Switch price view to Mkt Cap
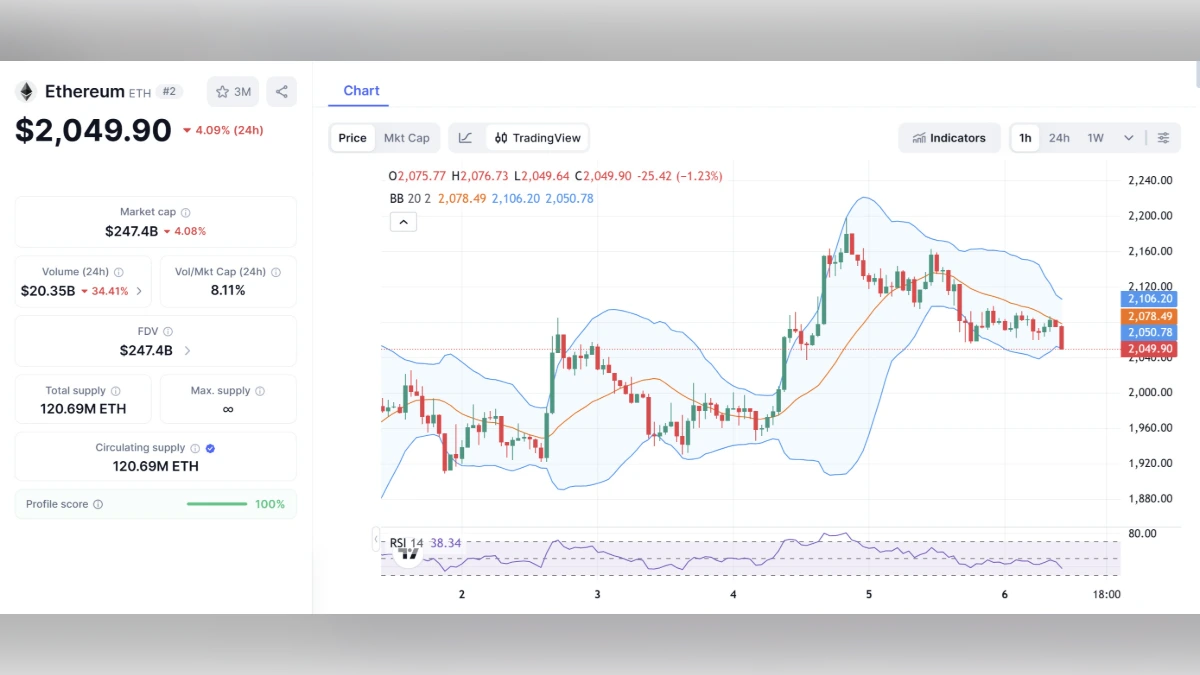The width and height of the screenshot is (1200, 675). pos(407,137)
